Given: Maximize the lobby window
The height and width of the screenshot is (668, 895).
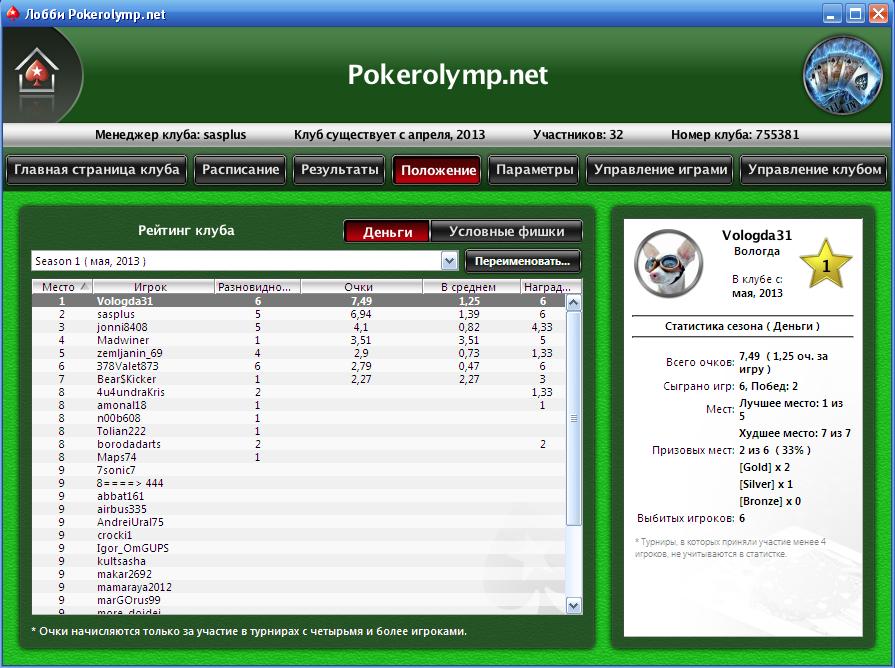Looking at the screenshot, I should (x=855, y=13).
